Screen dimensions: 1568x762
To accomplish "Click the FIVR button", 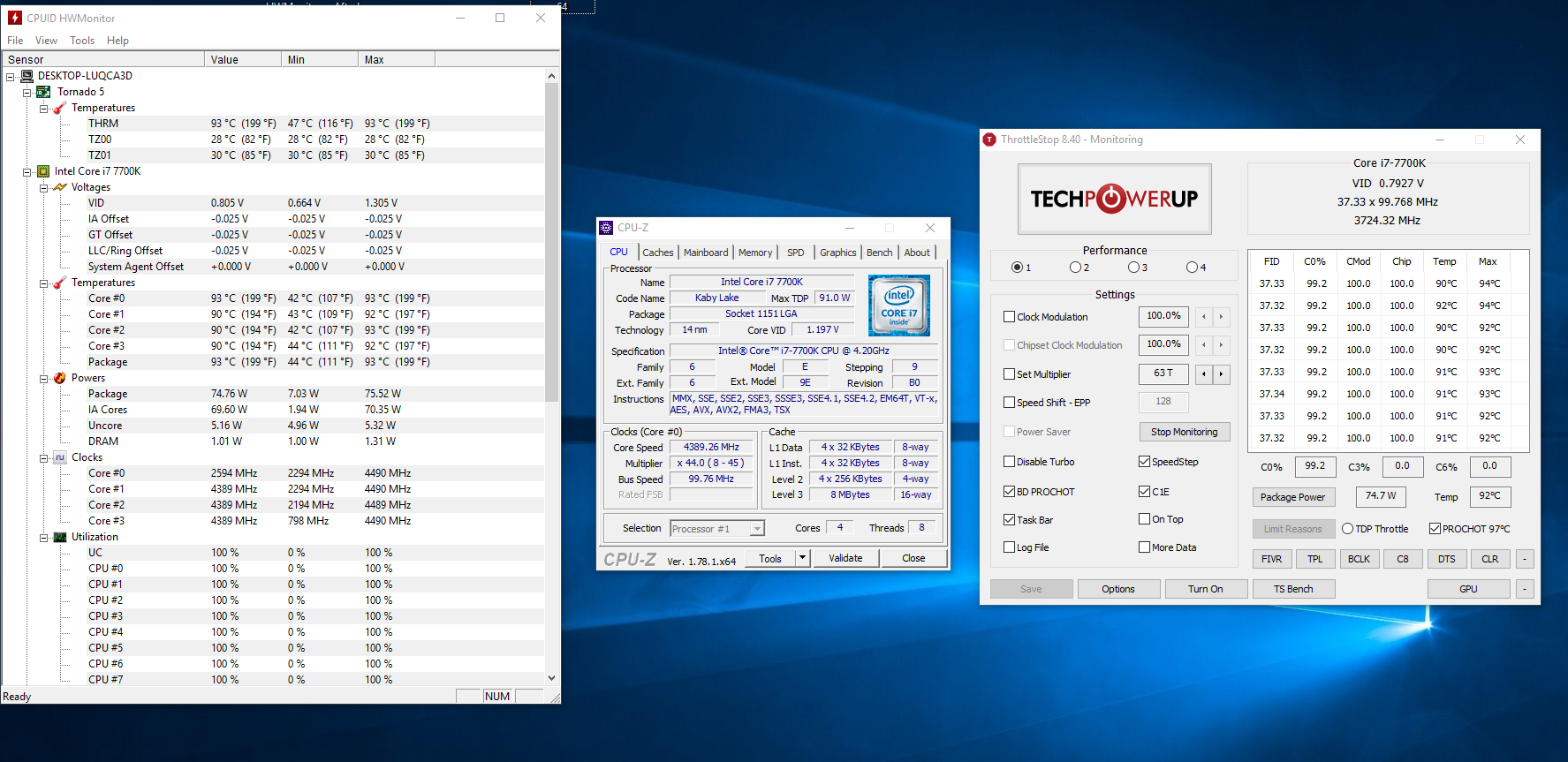I will pyautogui.click(x=1271, y=559).
